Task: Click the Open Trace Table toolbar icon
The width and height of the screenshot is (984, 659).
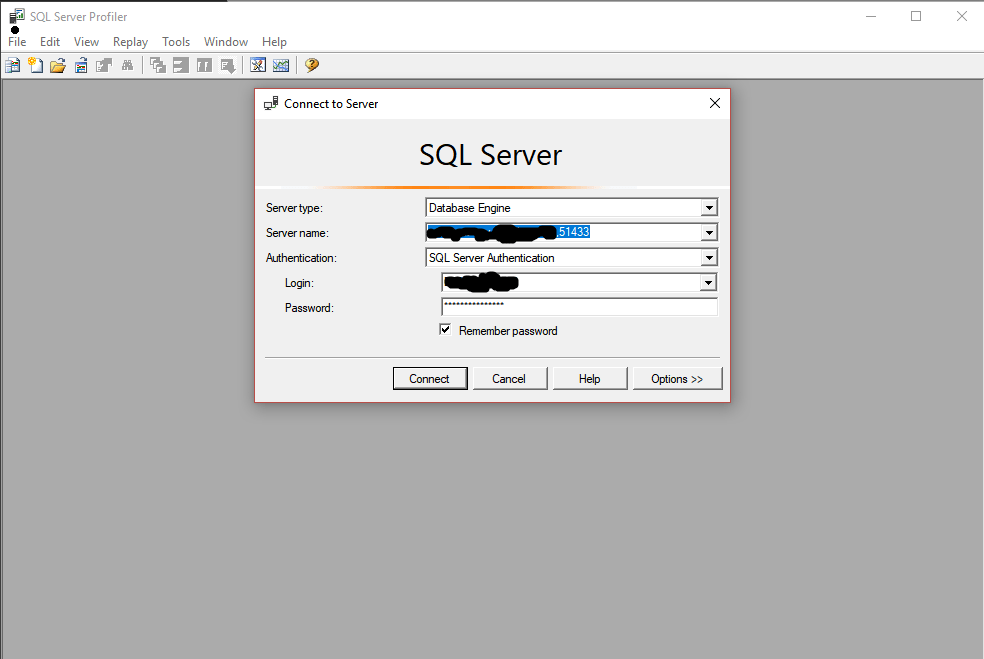Action: coord(81,65)
